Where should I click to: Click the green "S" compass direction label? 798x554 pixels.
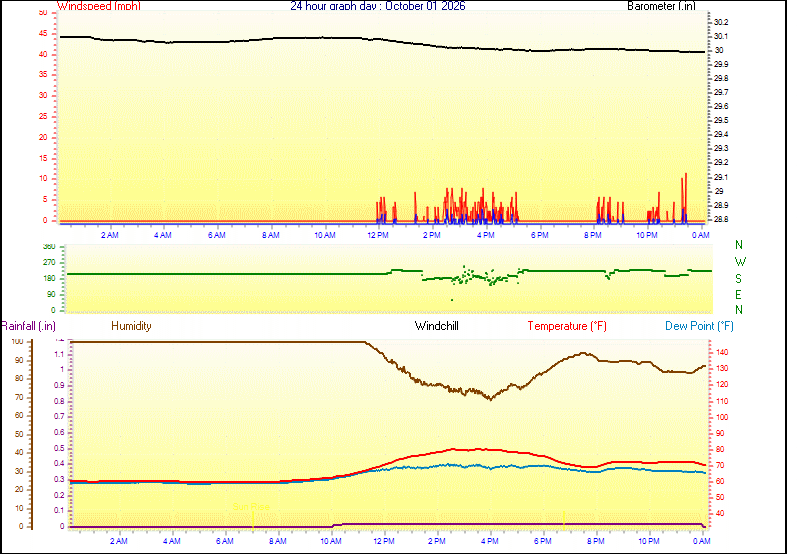coord(738,279)
